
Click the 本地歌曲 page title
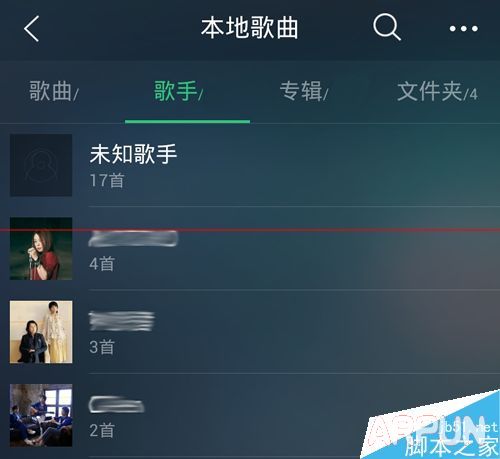point(249,28)
